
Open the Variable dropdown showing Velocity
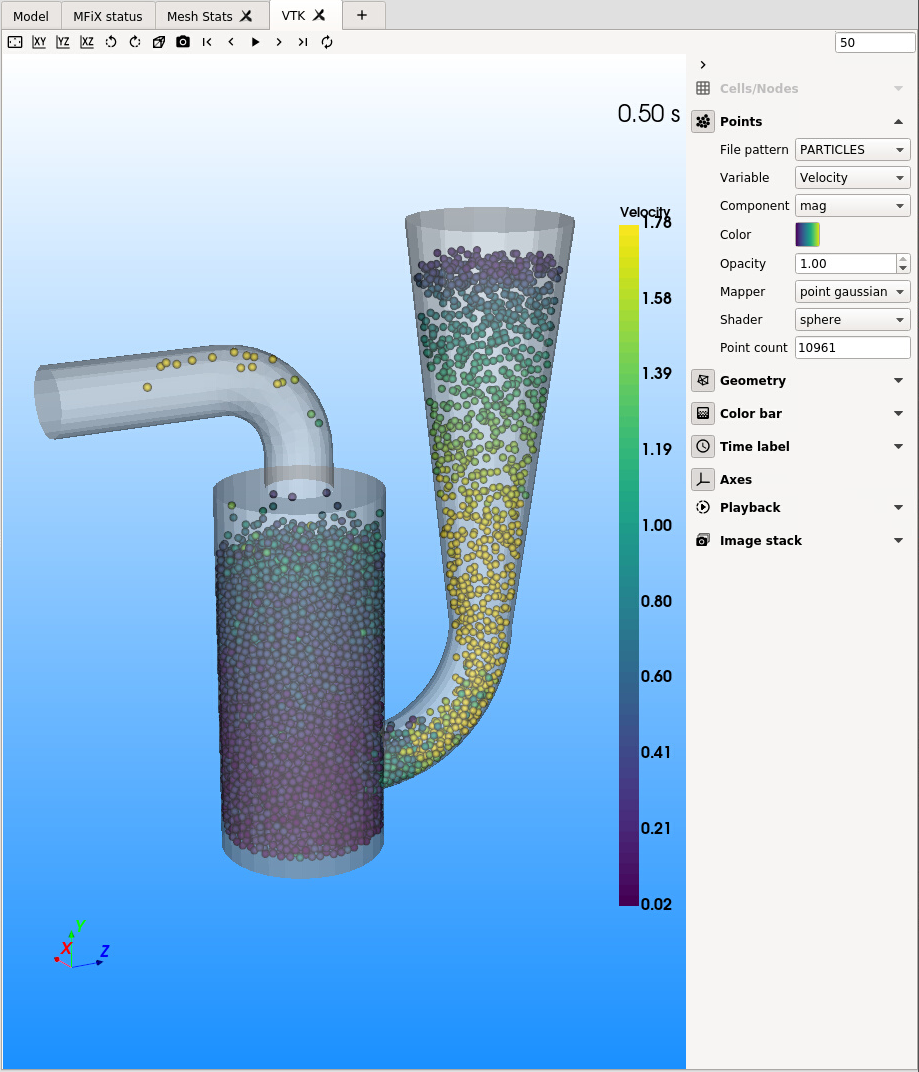click(852, 177)
